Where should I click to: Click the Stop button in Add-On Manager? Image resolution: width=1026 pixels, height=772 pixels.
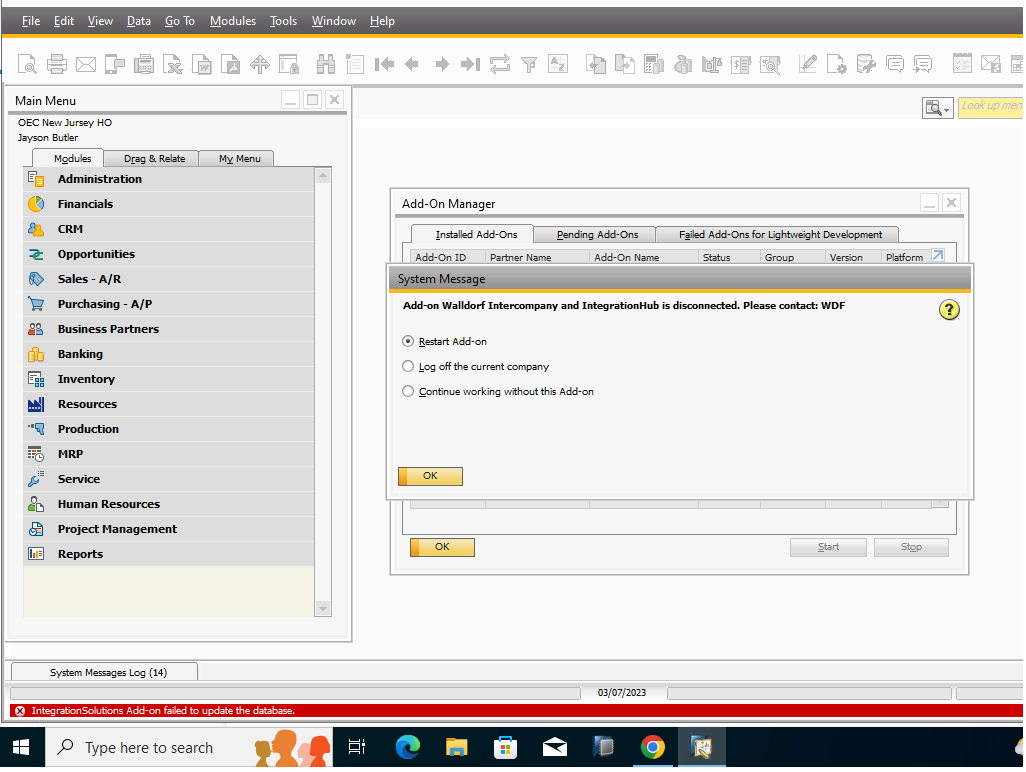pos(910,547)
